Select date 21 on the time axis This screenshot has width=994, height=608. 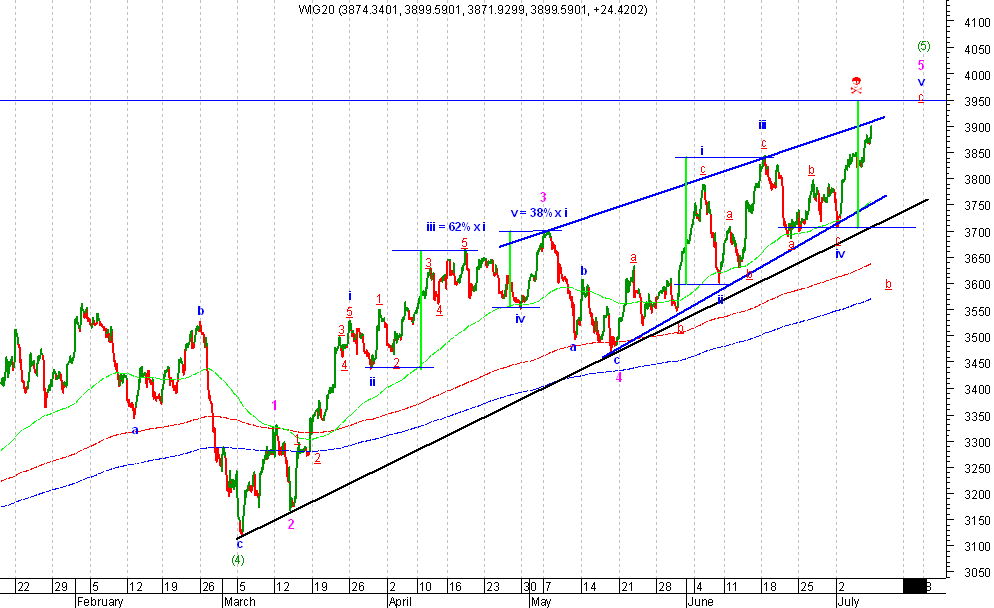click(627, 586)
